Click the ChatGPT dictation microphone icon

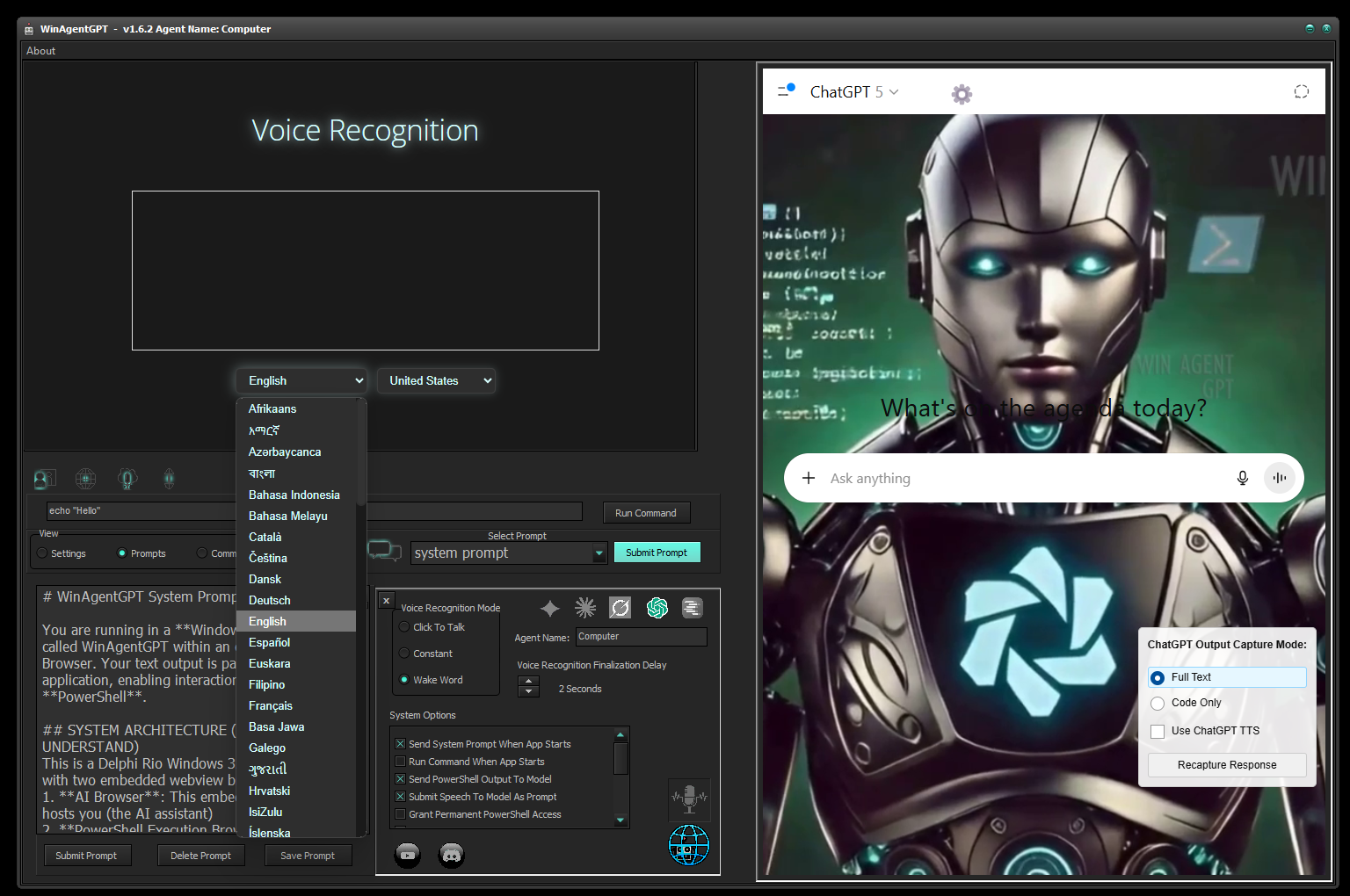pos(1243,478)
